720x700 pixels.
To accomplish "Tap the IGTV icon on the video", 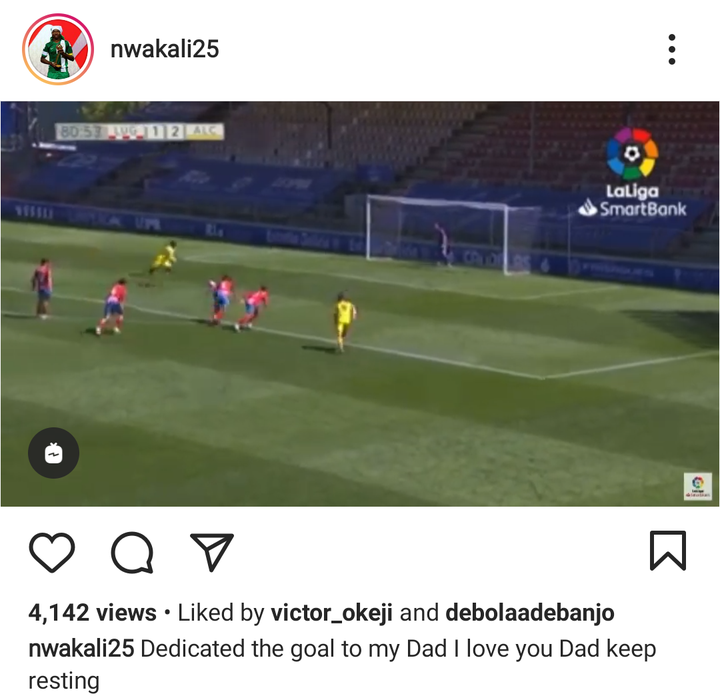I will coord(54,453).
